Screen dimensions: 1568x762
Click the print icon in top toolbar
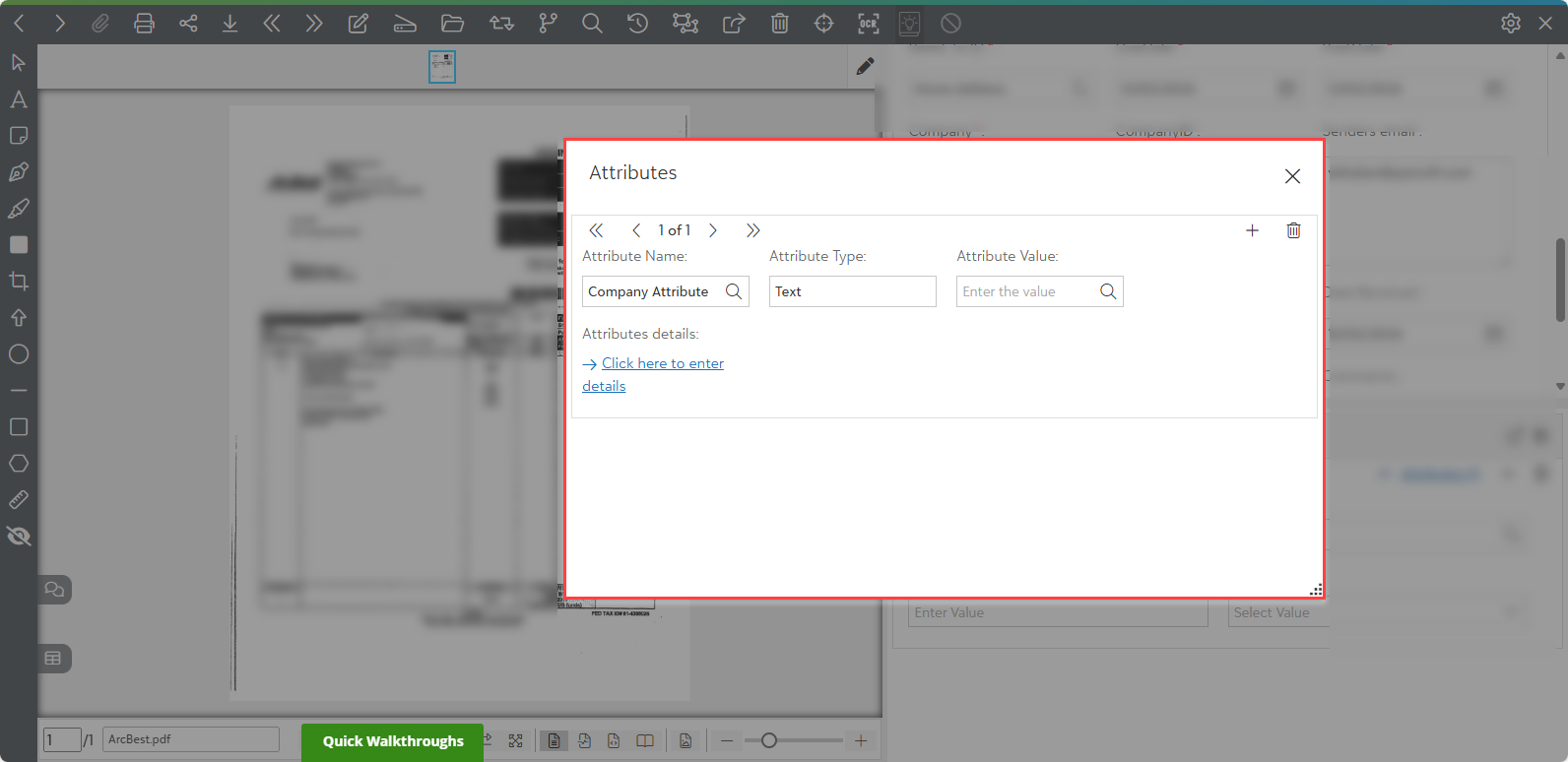144,24
